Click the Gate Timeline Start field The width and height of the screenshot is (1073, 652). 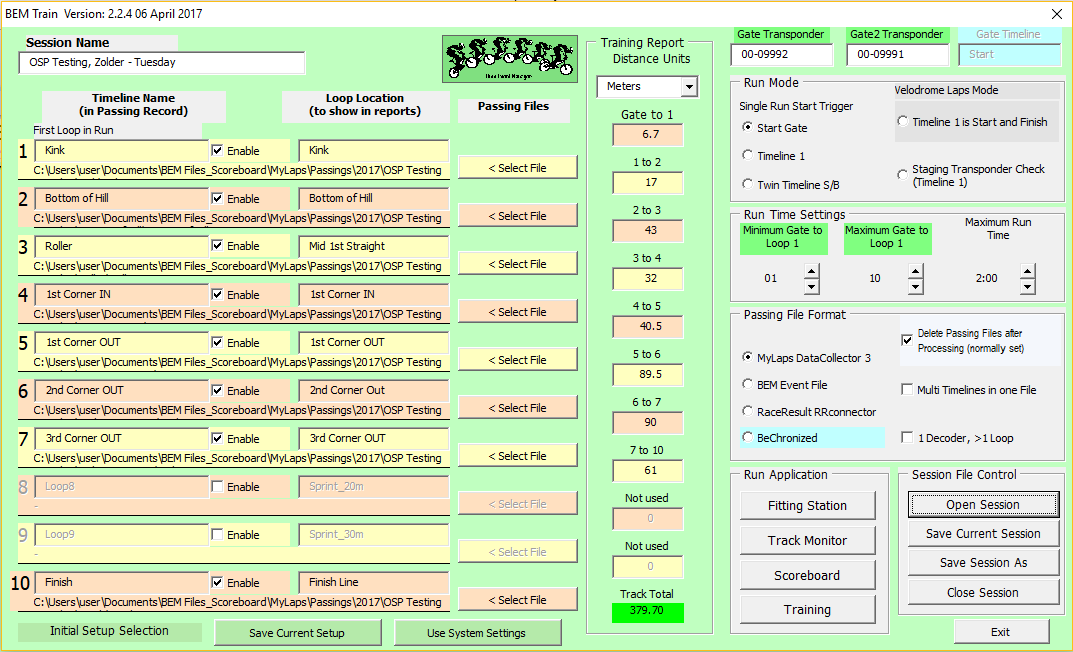point(1009,54)
